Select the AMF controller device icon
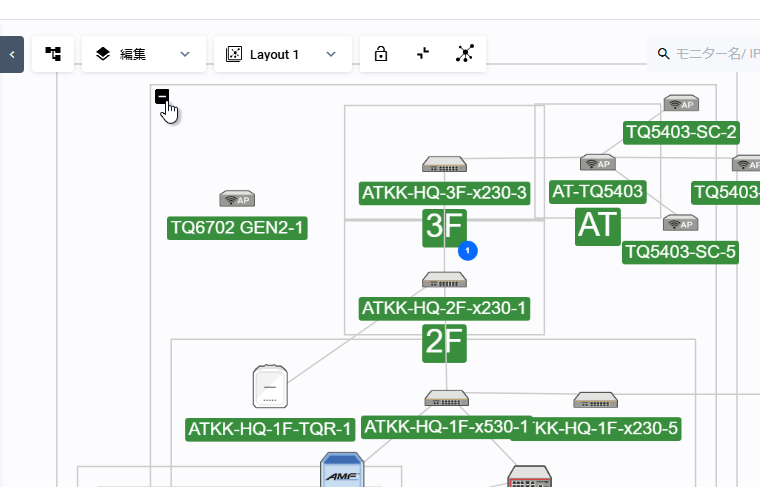This screenshot has width=760, height=487. pyautogui.click(x=342, y=470)
